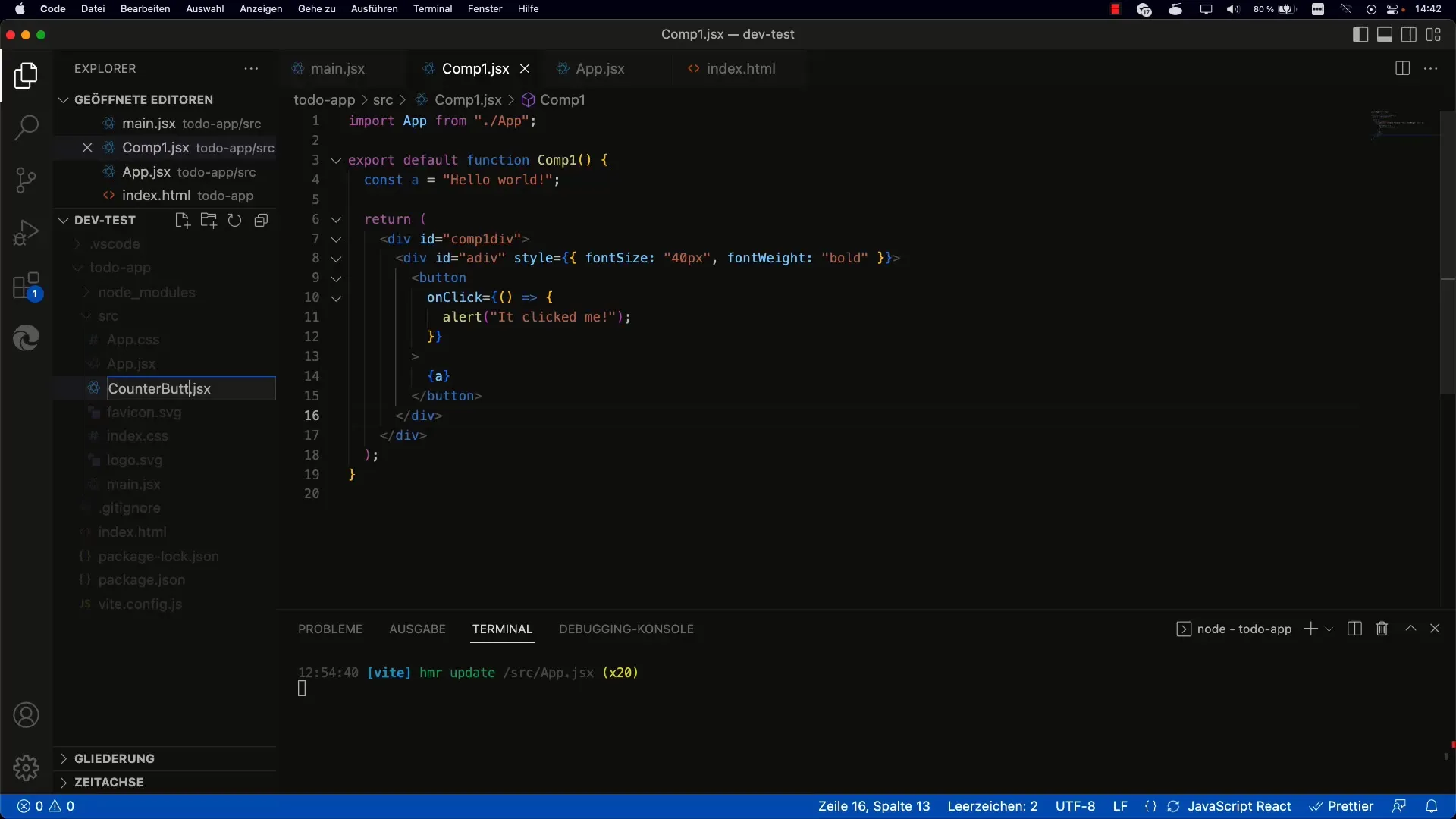The height and width of the screenshot is (819, 1456).
Task: Switch to the App.jsx editor tab
Action: pos(600,69)
